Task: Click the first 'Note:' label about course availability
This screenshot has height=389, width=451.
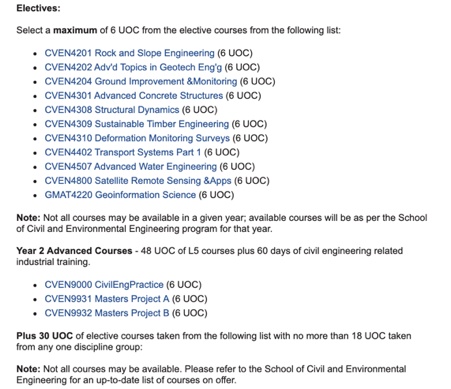Action: [28, 218]
